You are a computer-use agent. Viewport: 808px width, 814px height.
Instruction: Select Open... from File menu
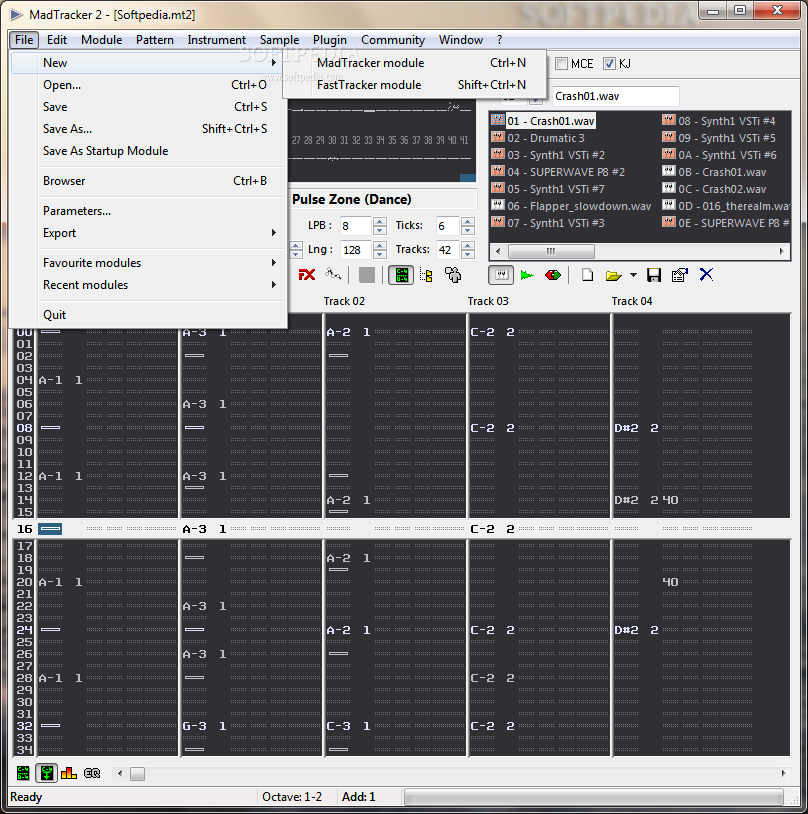(149, 85)
